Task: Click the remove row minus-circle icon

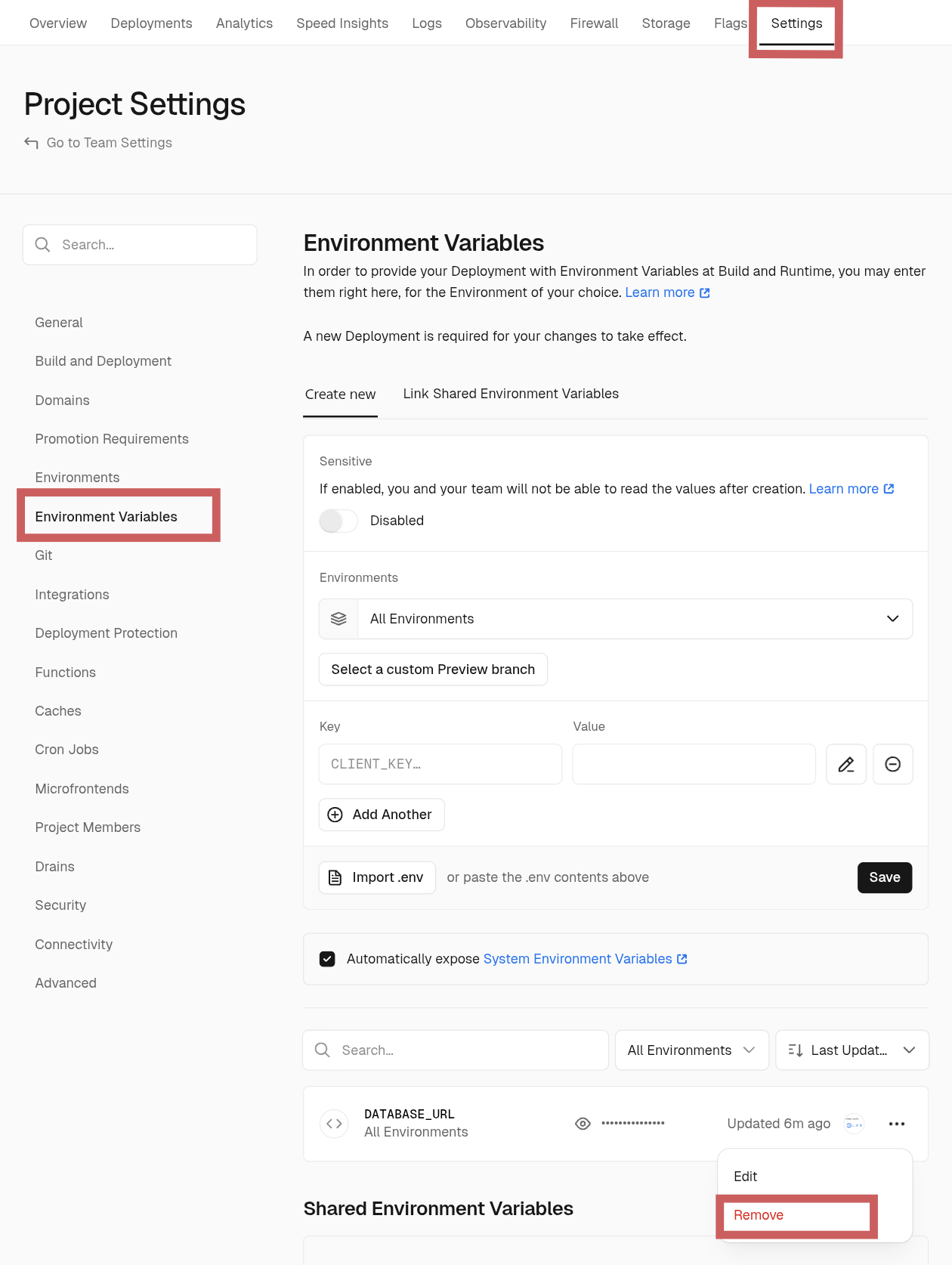Action: click(x=892, y=764)
